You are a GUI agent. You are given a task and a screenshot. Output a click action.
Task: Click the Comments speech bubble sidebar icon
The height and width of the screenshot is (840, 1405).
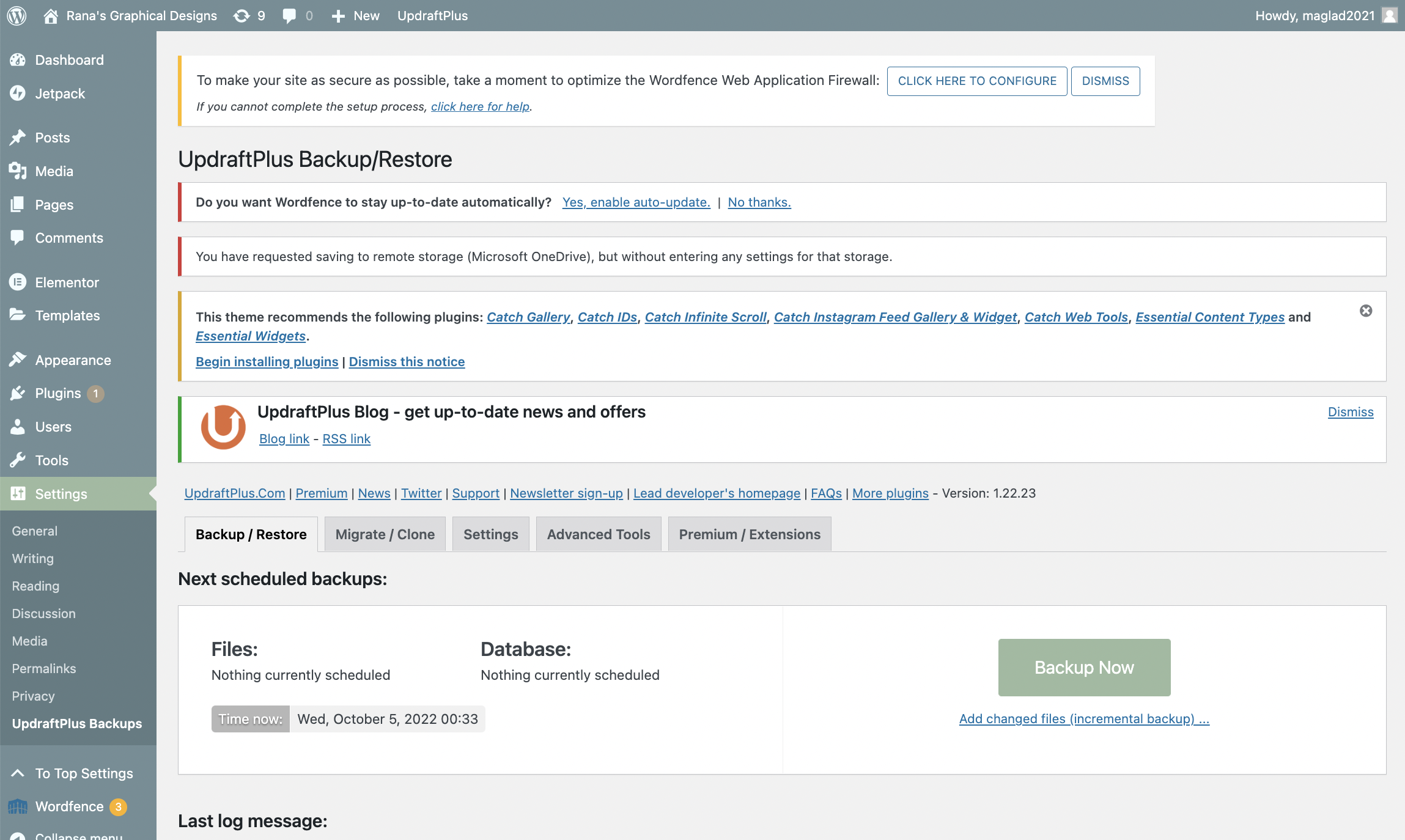click(18, 238)
